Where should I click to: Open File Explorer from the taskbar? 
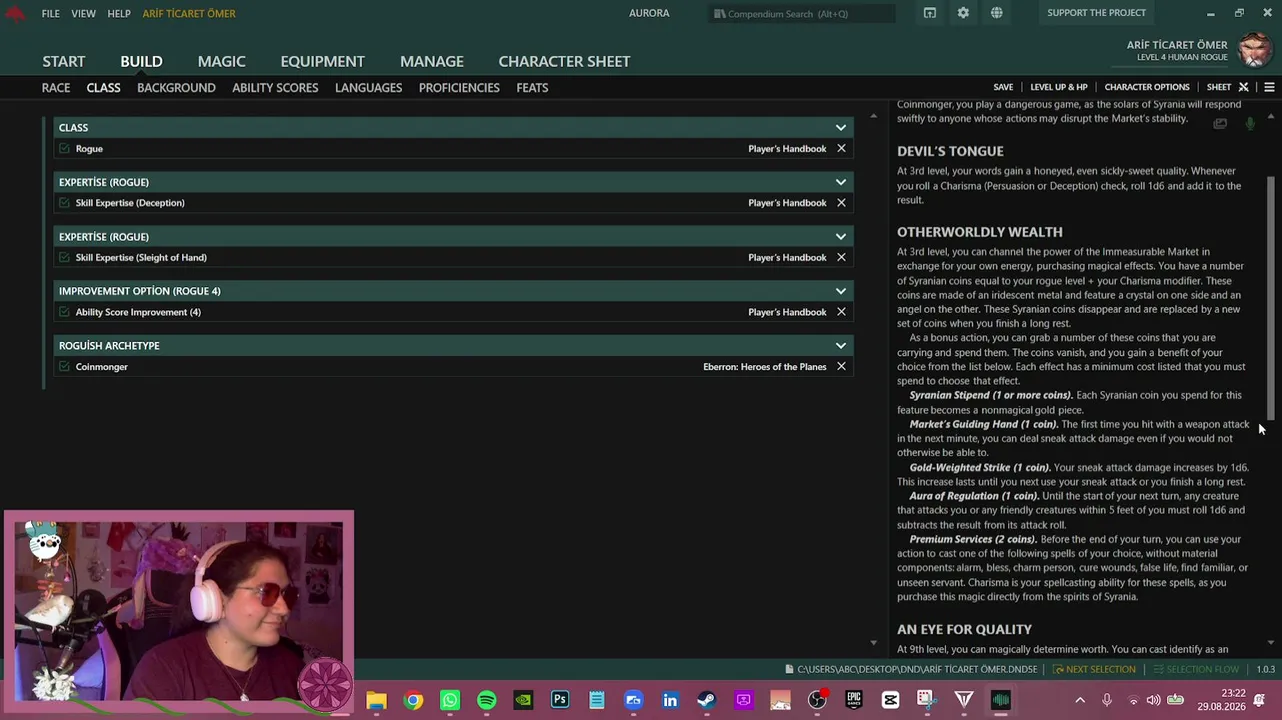376,700
